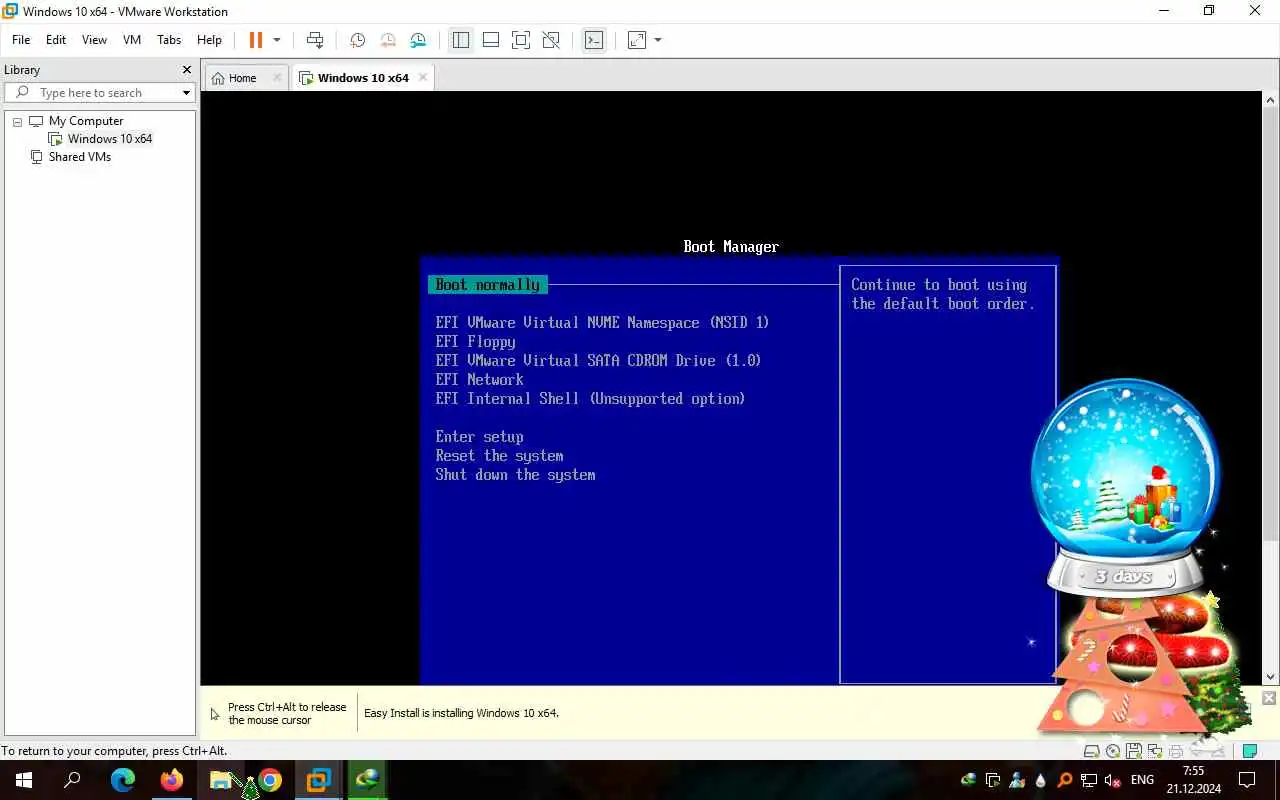Click the Stretch guest display icon

point(637,40)
